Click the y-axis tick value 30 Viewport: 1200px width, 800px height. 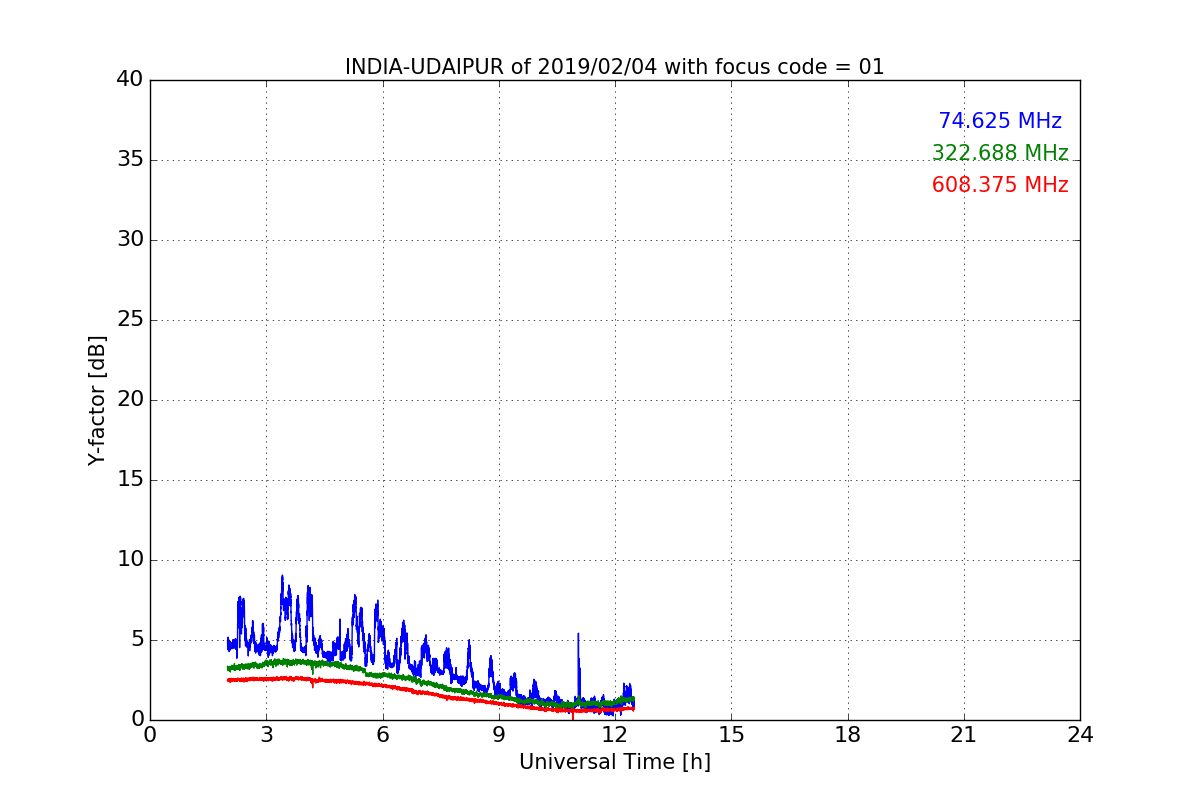(x=130, y=240)
